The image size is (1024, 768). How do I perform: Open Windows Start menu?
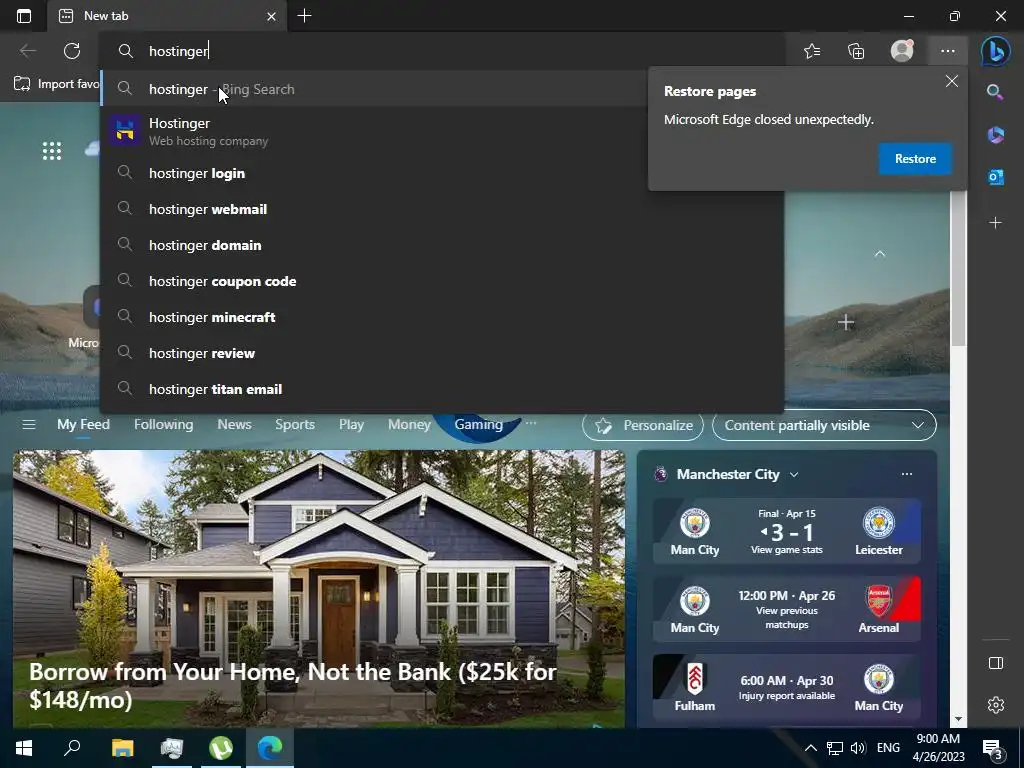(24, 748)
